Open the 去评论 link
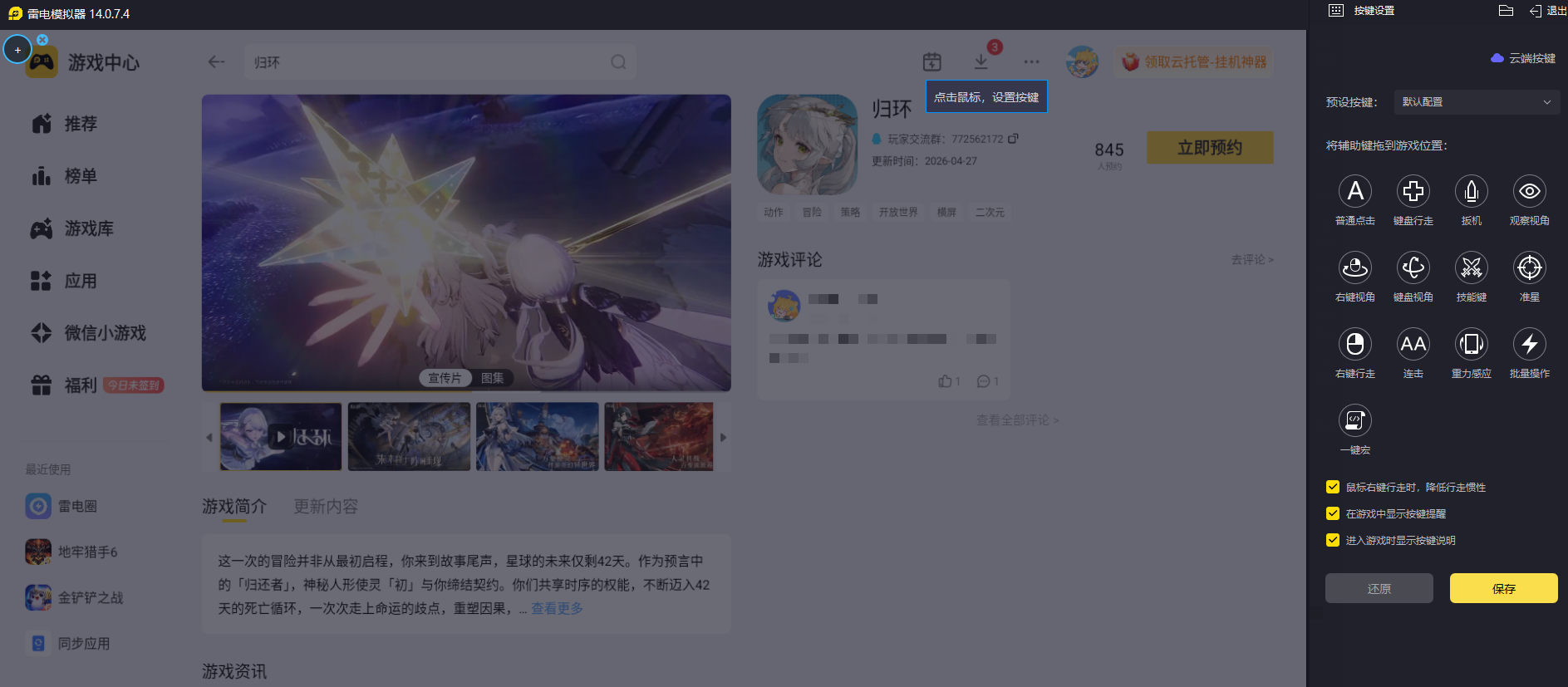The image size is (1568, 687). 1252,260
